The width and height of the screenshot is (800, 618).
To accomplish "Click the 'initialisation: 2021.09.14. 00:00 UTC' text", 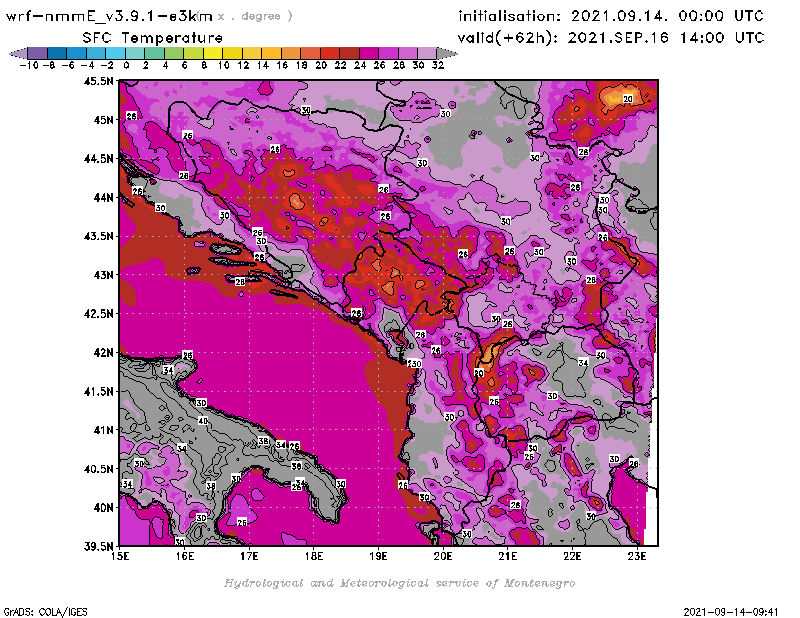I will (x=611, y=16).
